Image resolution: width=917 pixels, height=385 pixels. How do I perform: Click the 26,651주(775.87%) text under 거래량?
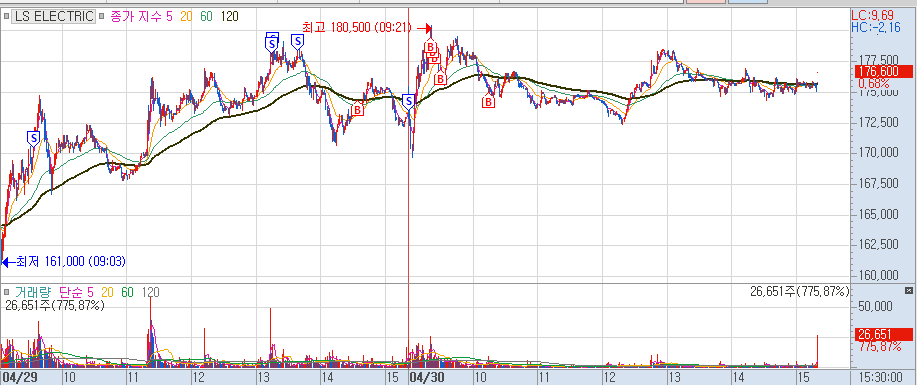click(54, 305)
